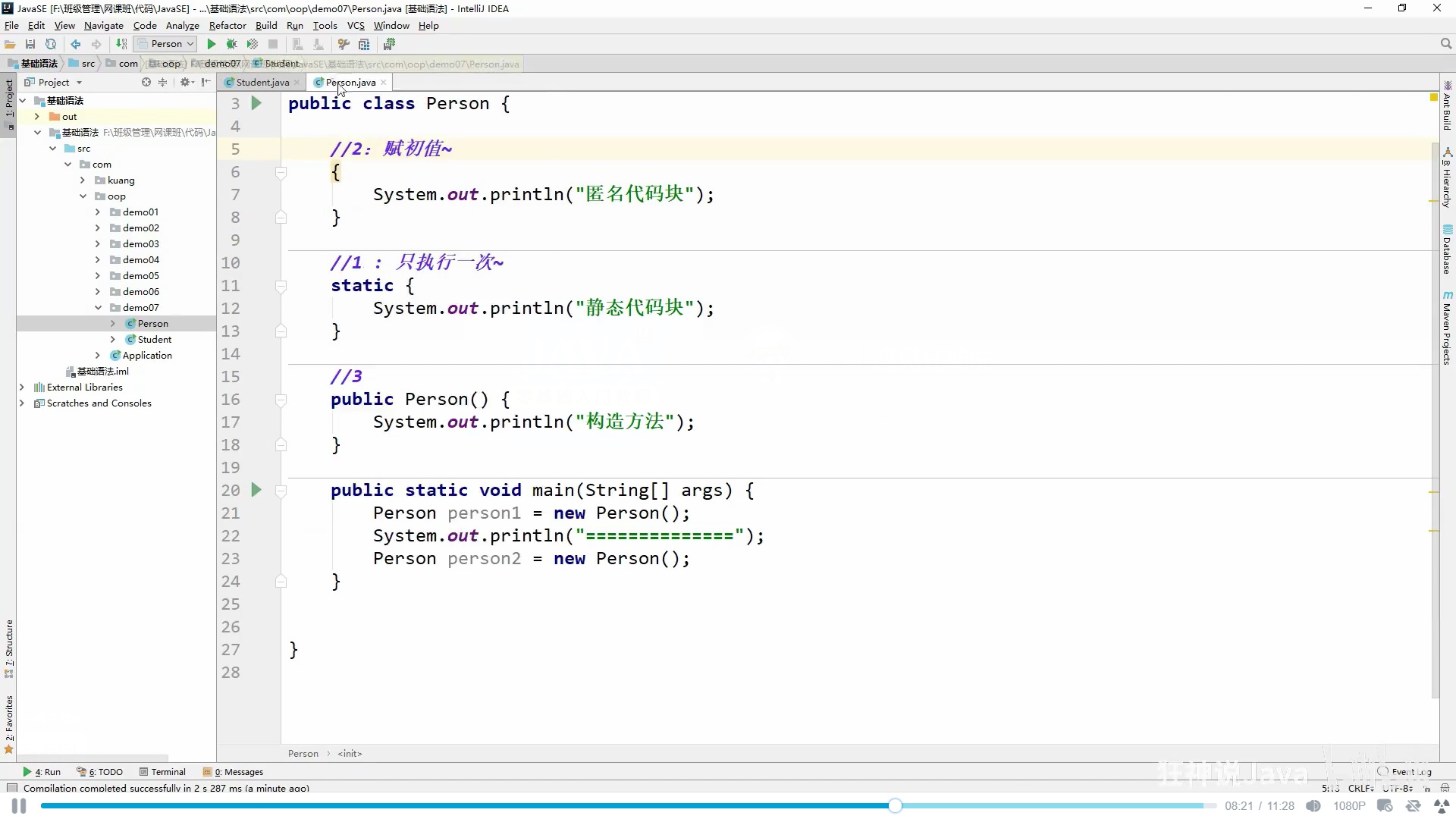
Task: Click the Build Project icon in toolbar
Action: 121,44
